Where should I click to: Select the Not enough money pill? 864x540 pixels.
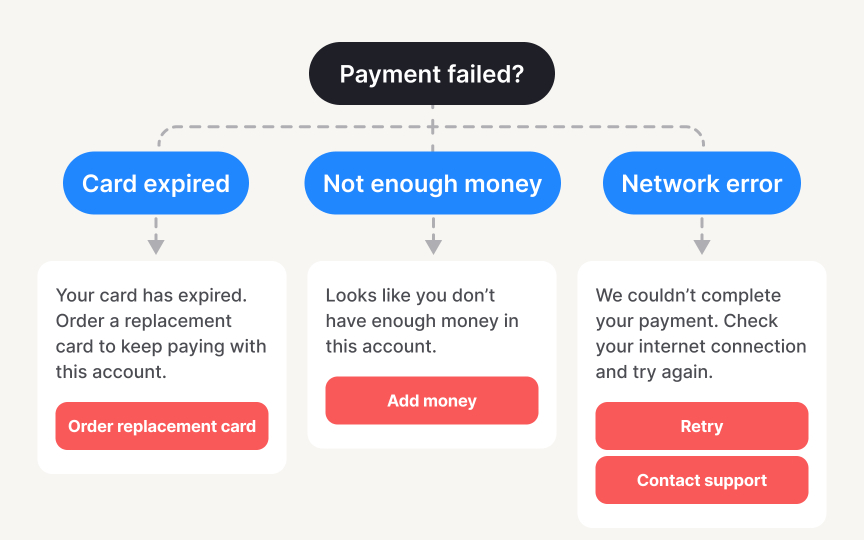(x=432, y=183)
